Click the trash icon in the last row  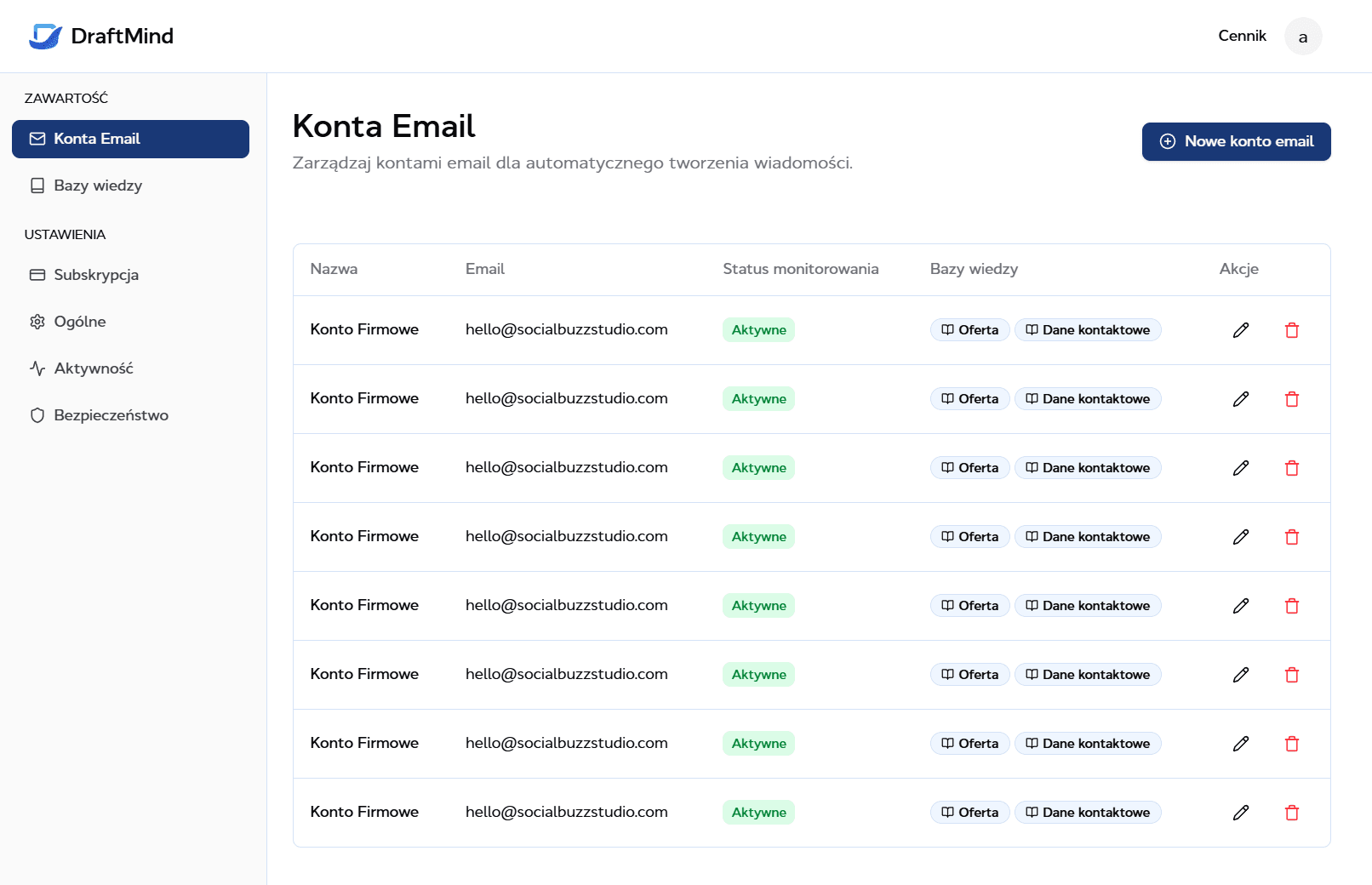click(x=1292, y=813)
